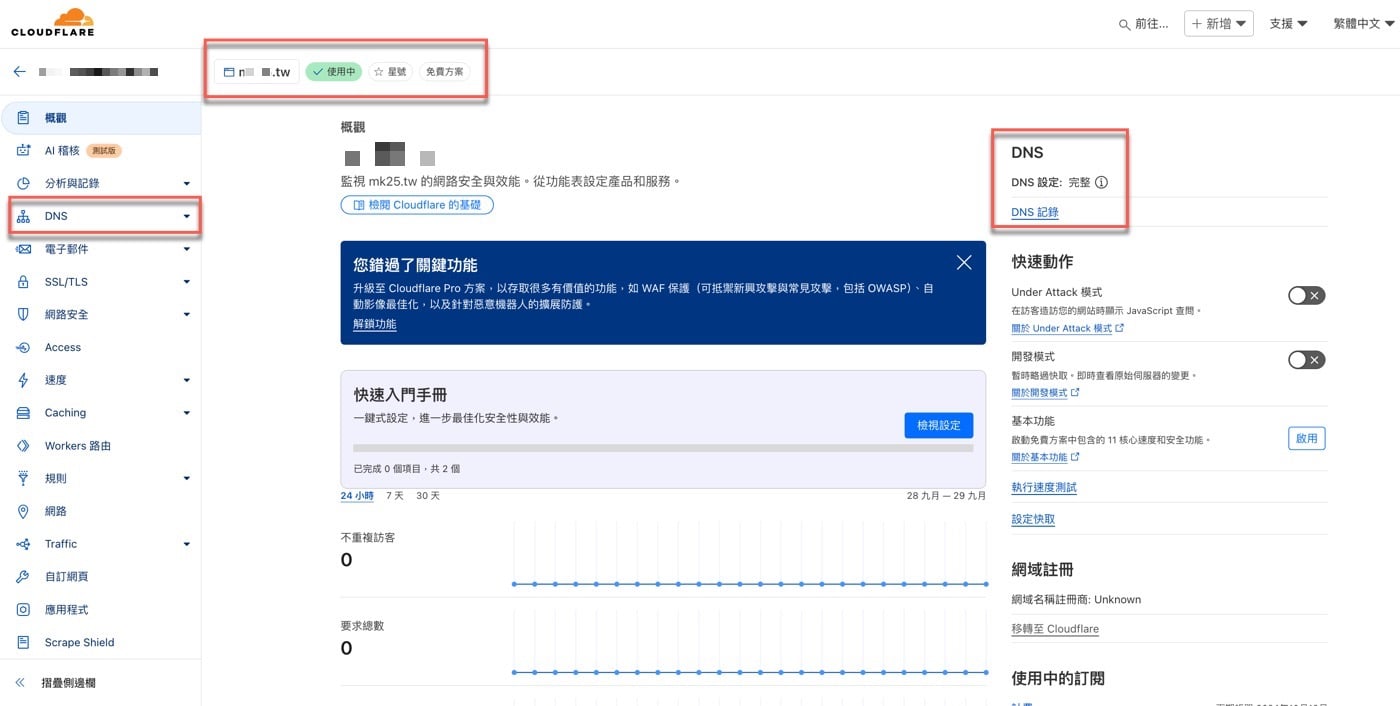Open the DNS 記錄 link

click(x=1035, y=212)
